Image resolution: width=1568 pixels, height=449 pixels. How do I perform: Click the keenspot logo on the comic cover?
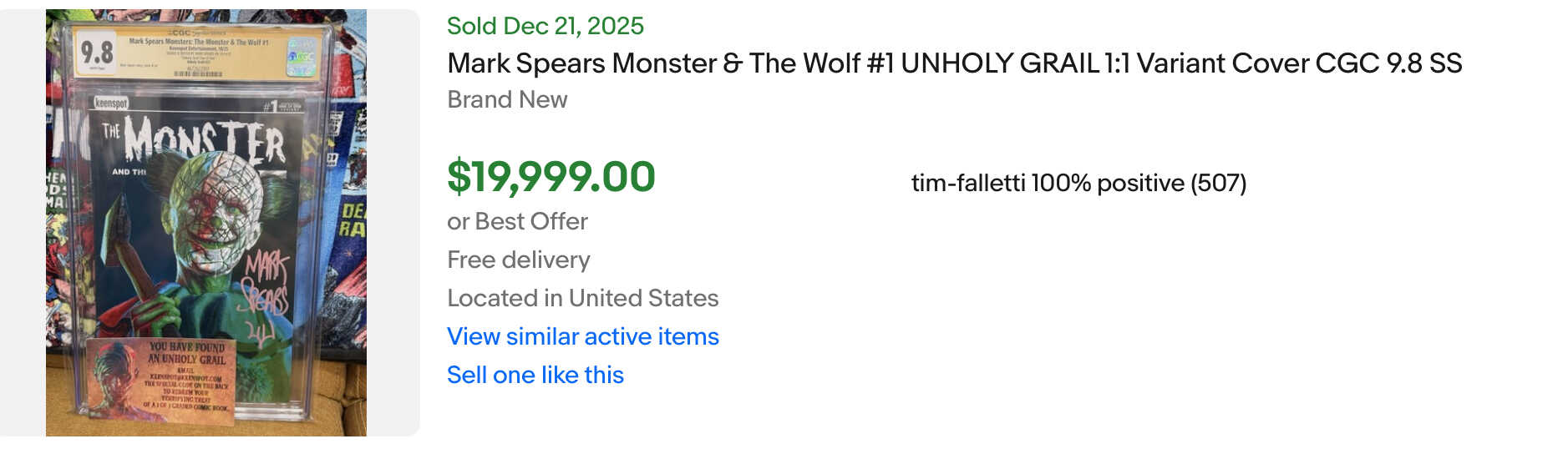click(x=111, y=103)
